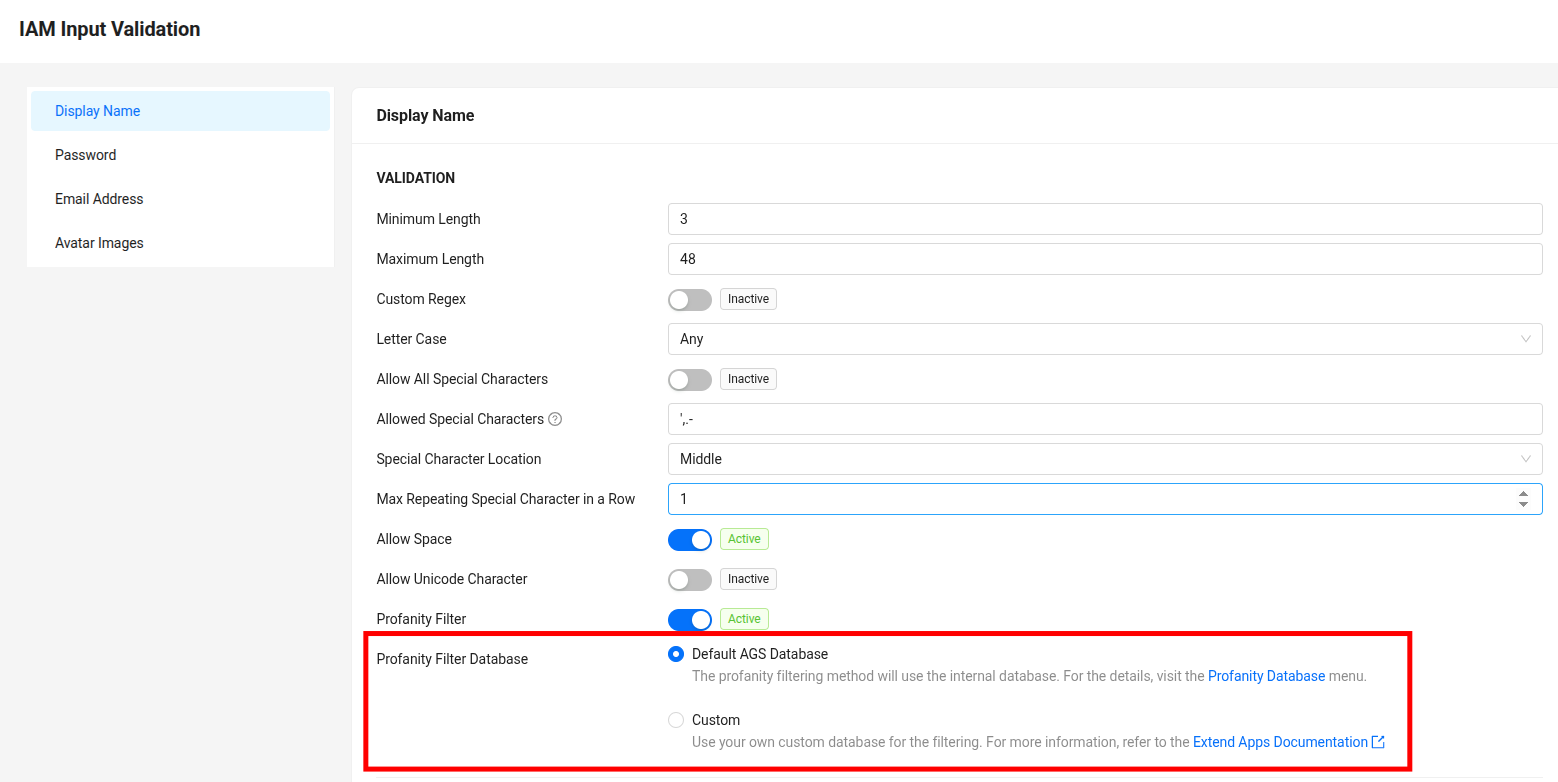Toggle Allow All Special Characters on
This screenshot has height=782, width=1558.
(690, 379)
